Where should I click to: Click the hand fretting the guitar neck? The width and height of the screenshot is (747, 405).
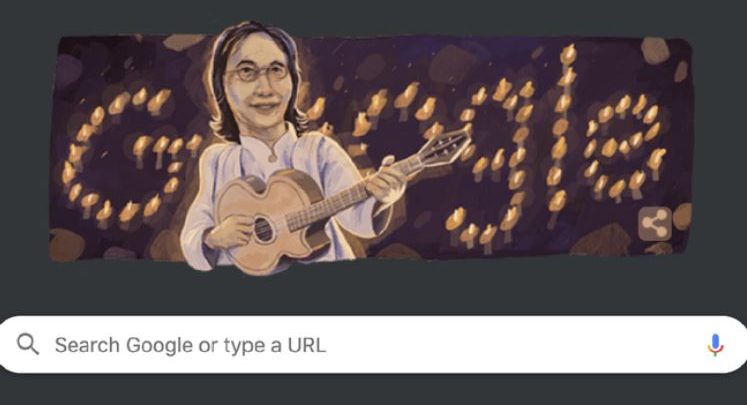click(x=385, y=180)
